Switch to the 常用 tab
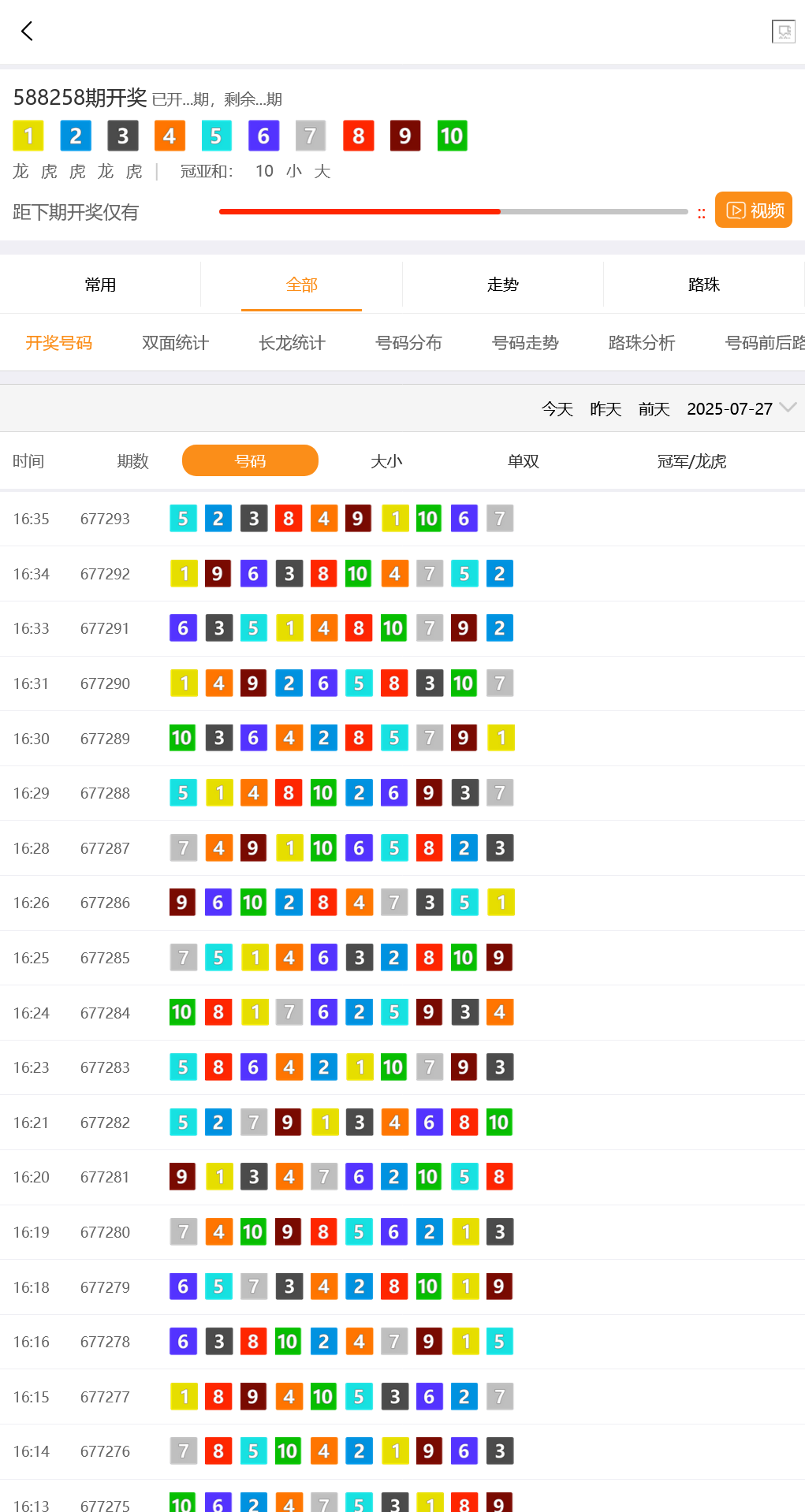 pyautogui.click(x=100, y=285)
